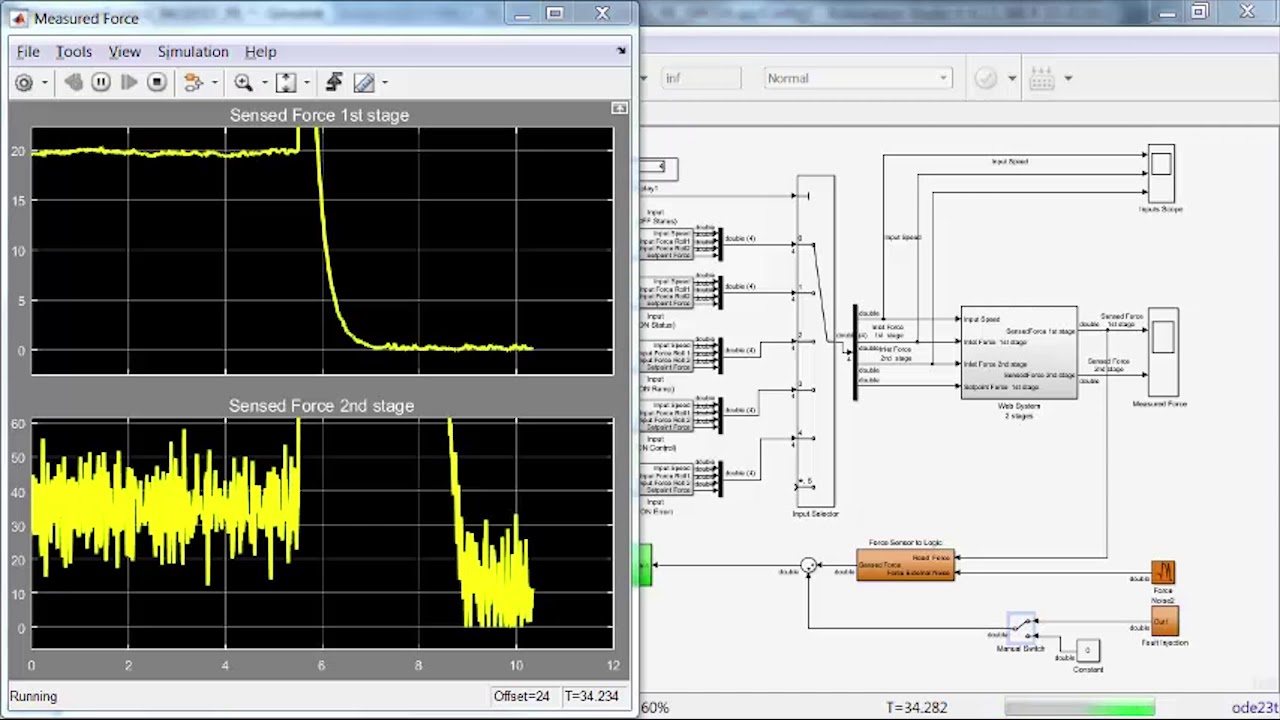Click the model advisor checkmark icon
The height and width of the screenshot is (720, 1280).
[986, 78]
